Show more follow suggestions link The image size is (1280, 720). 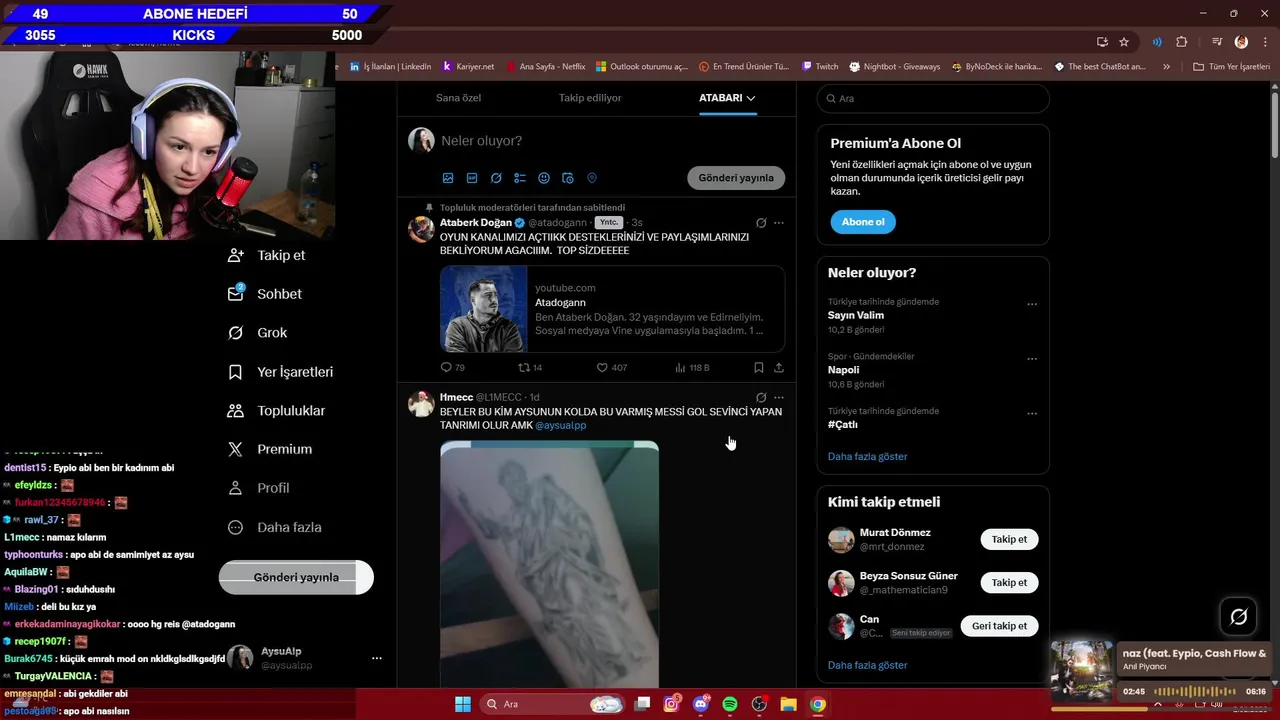(x=867, y=665)
